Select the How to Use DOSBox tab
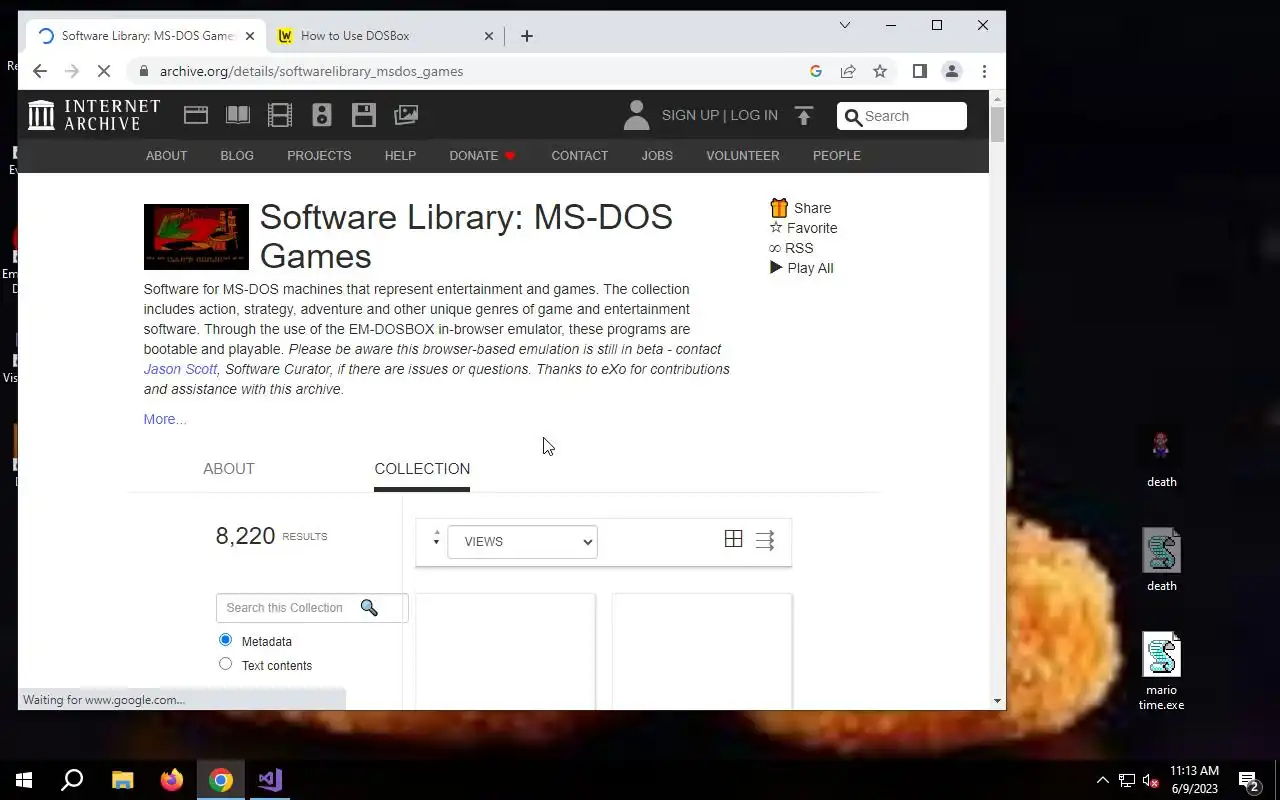The image size is (1280, 800). (x=386, y=36)
